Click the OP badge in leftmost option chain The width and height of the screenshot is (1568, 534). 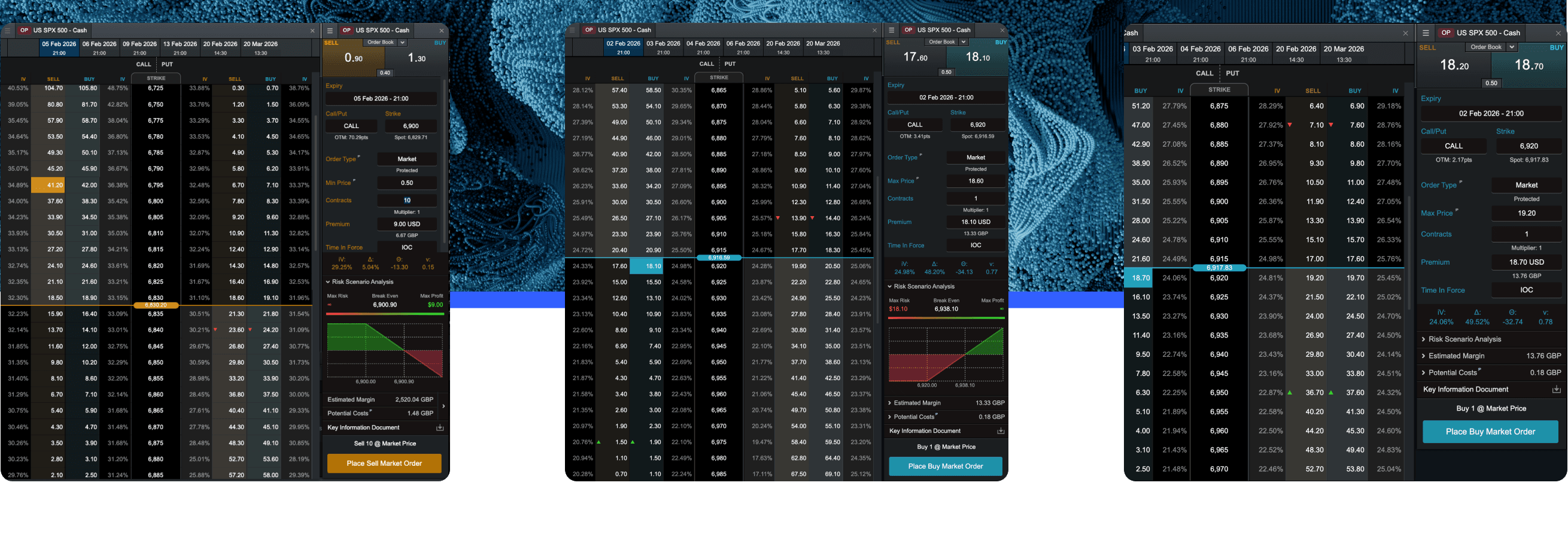pyautogui.click(x=25, y=31)
